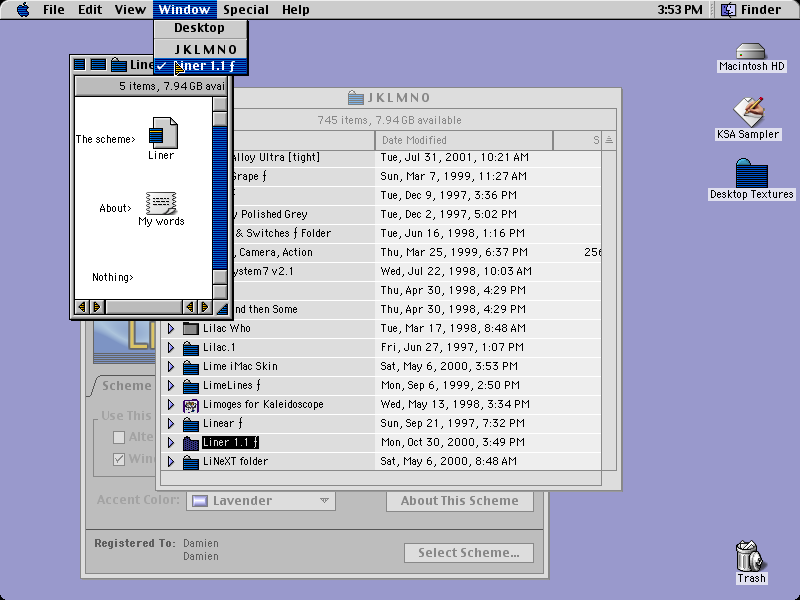
Task: Select the highlighted 'Liner 1.1 ƒ' file name
Action: pyautogui.click(x=230, y=442)
